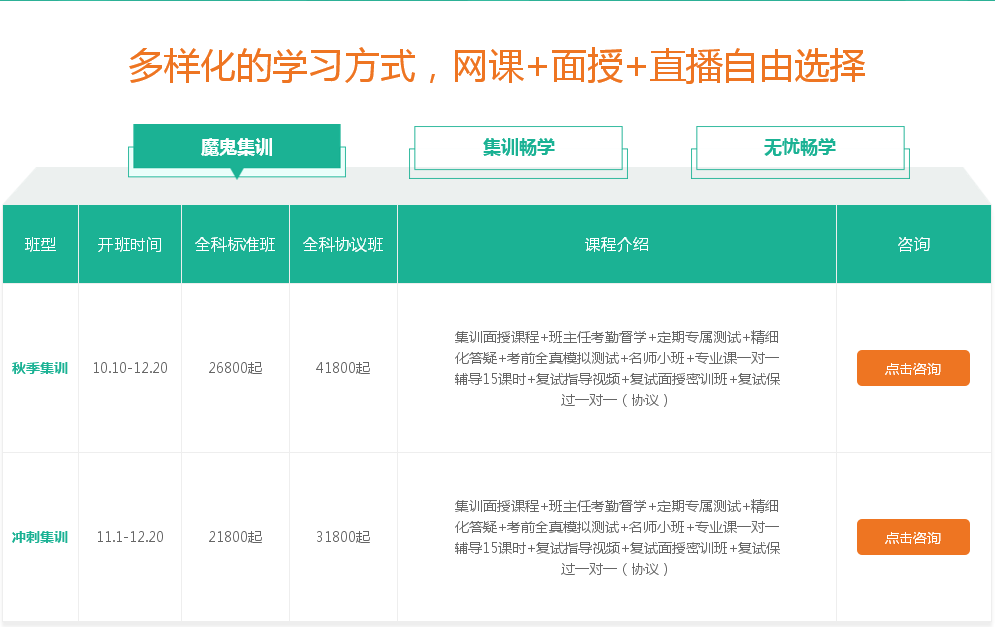
Task: Select the 21800起 price for 冲刺集训
Action: pyautogui.click(x=235, y=536)
